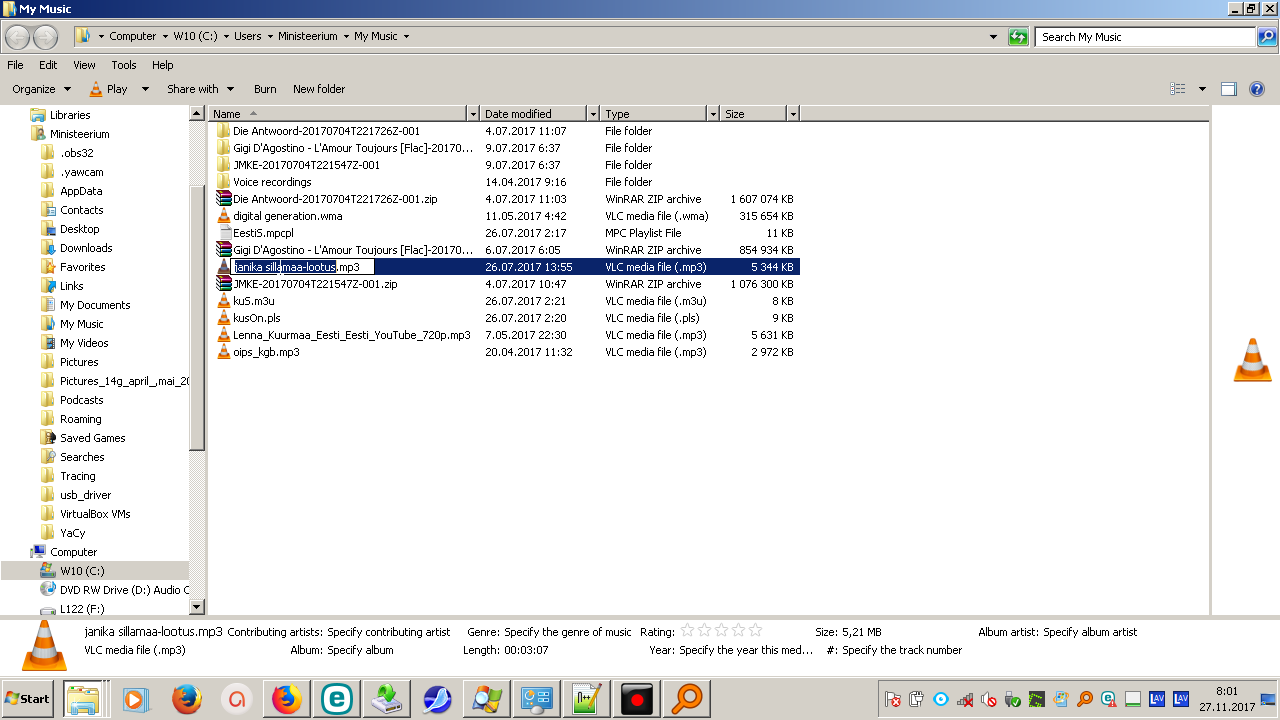This screenshot has width=1280, height=720.
Task: Open the Tools menu
Action: [124, 65]
